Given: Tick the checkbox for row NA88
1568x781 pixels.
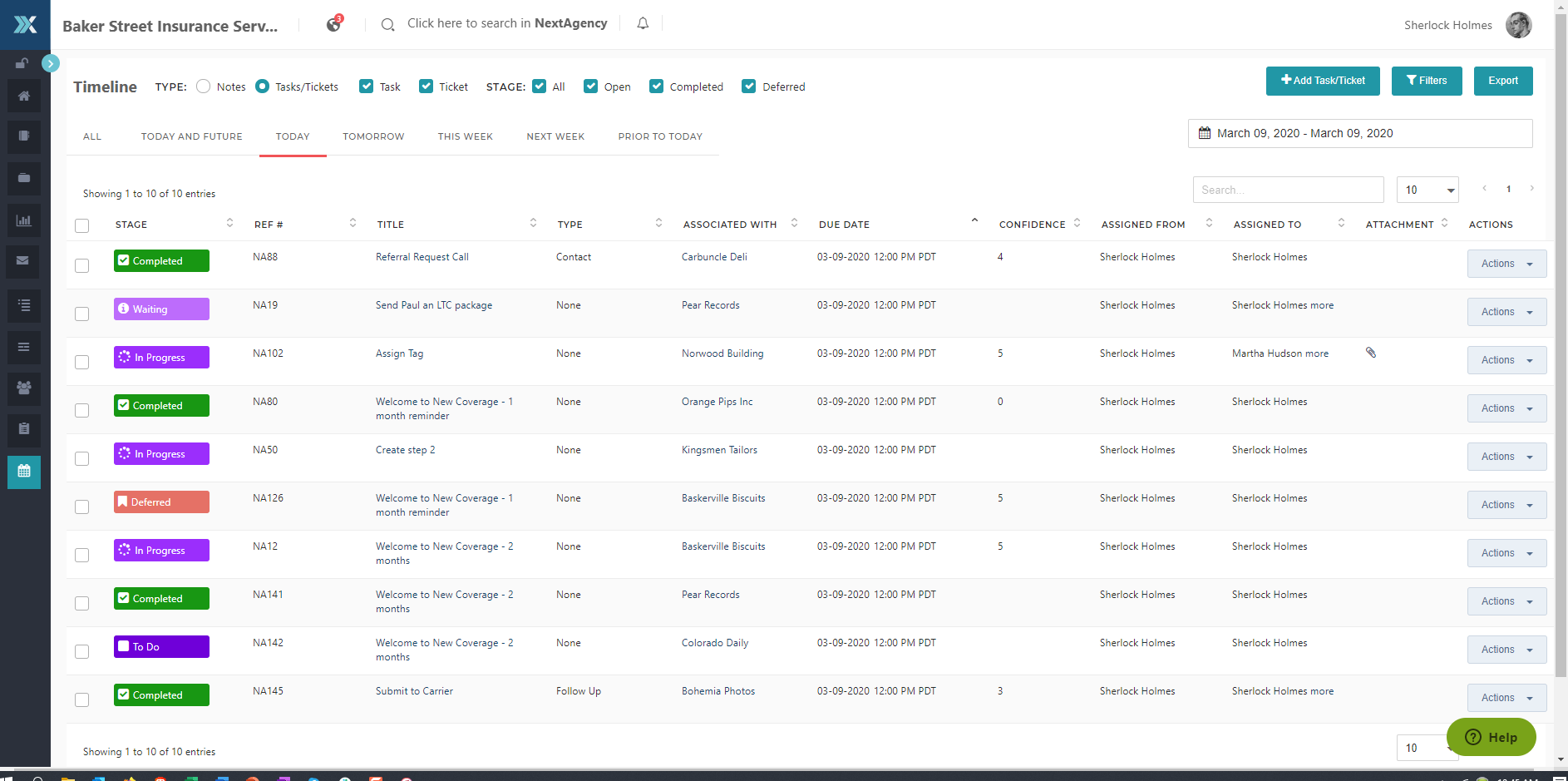Looking at the screenshot, I should pos(81,265).
